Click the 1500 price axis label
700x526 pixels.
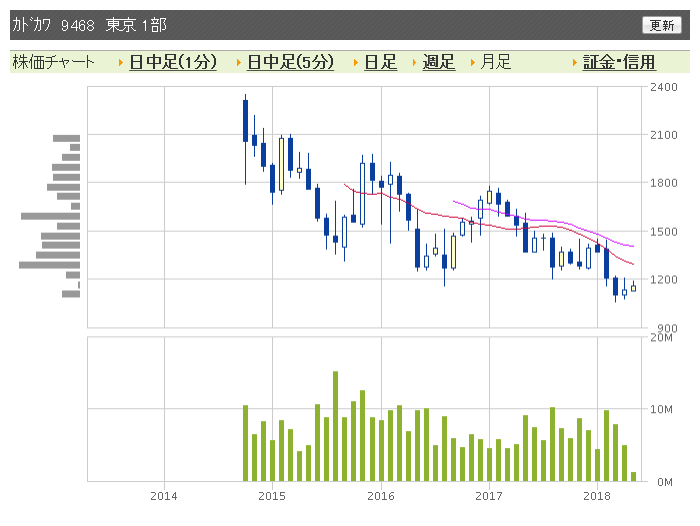[x=663, y=232]
